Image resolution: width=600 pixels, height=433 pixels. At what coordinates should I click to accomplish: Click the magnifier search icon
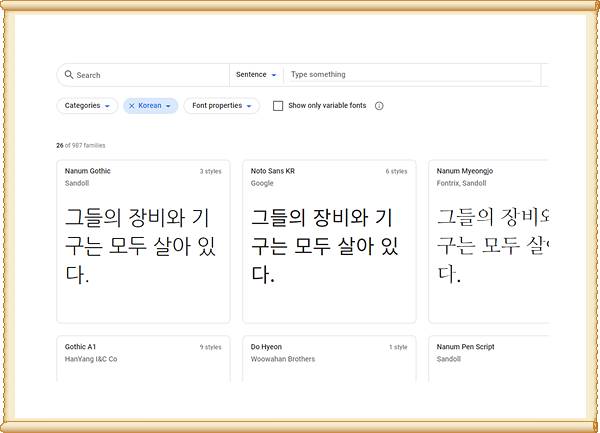pyautogui.click(x=68, y=75)
